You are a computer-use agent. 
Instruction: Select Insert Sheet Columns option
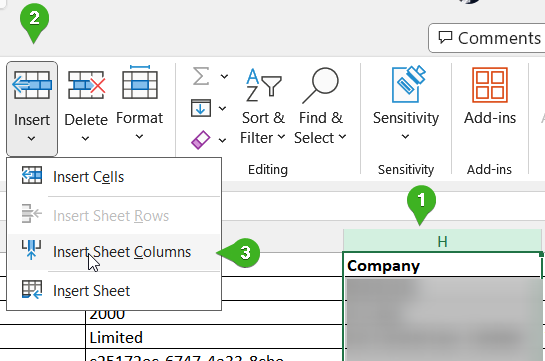click(x=114, y=252)
